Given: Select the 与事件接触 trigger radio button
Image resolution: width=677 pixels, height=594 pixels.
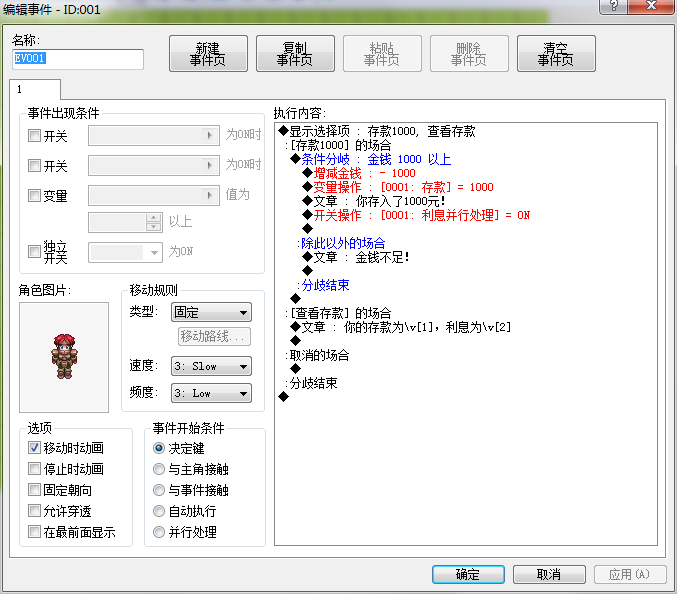Looking at the screenshot, I should (x=159, y=490).
